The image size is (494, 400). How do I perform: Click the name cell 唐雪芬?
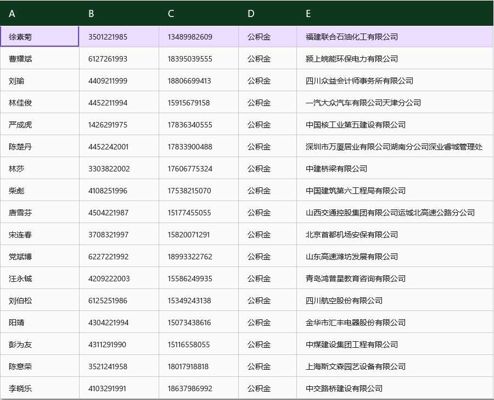39,213
